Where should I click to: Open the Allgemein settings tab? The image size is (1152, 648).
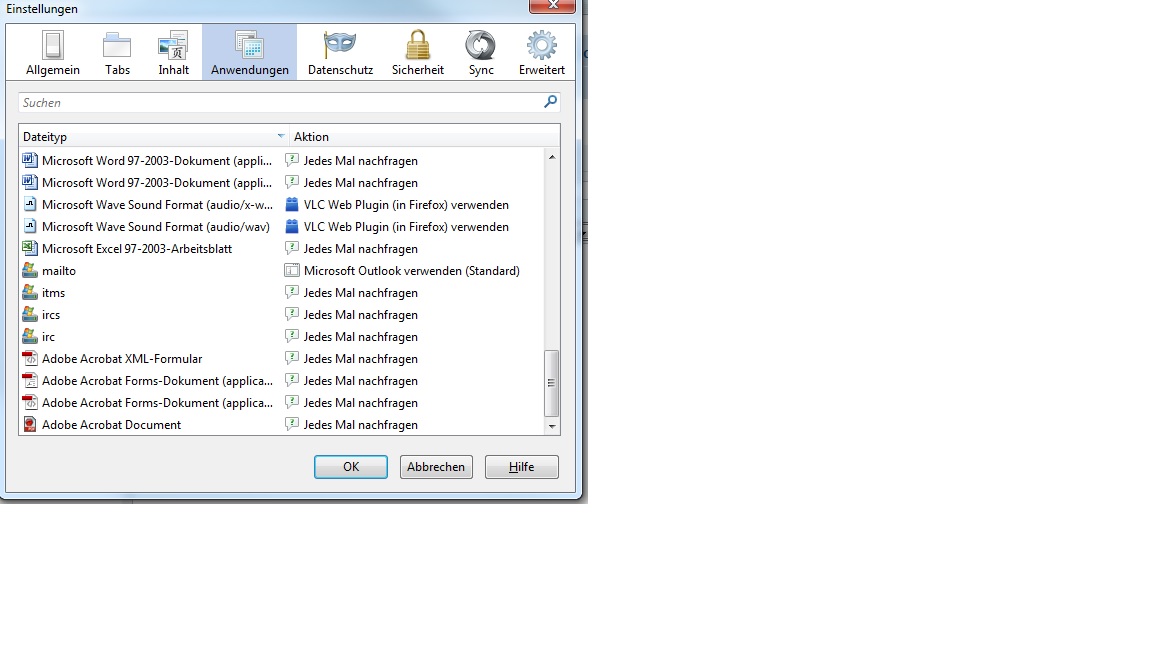52,53
